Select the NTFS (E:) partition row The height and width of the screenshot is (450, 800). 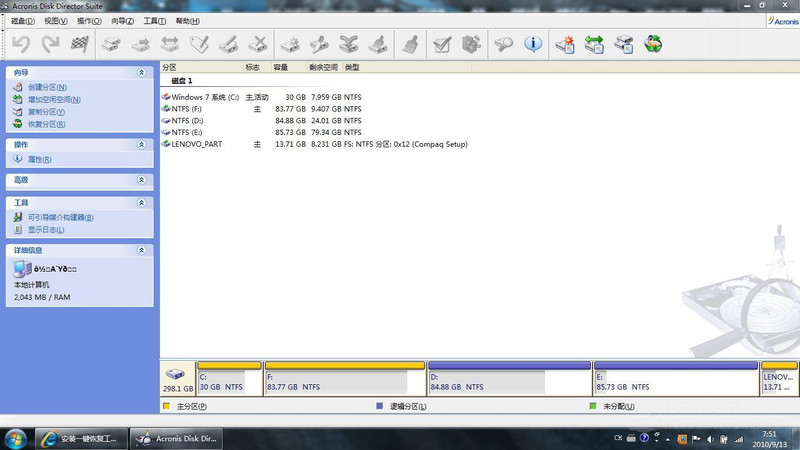262,132
